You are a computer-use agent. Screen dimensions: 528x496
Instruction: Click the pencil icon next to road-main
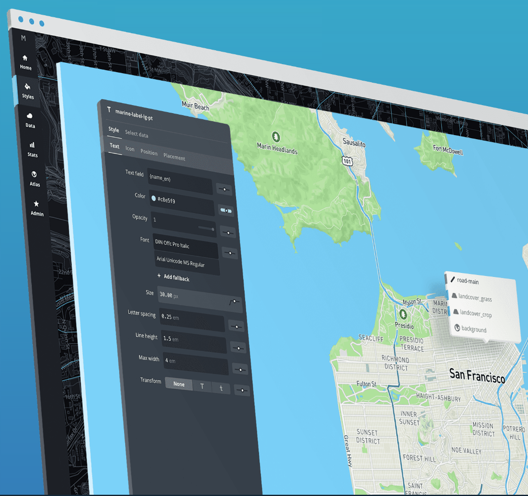click(x=453, y=279)
